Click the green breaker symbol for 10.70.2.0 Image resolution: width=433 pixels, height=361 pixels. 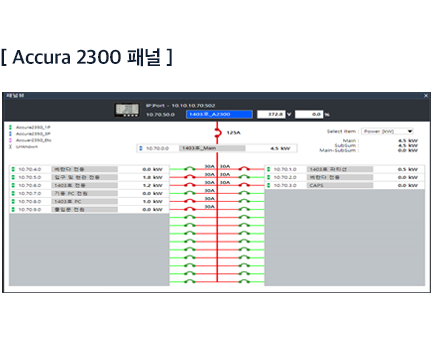(244, 177)
